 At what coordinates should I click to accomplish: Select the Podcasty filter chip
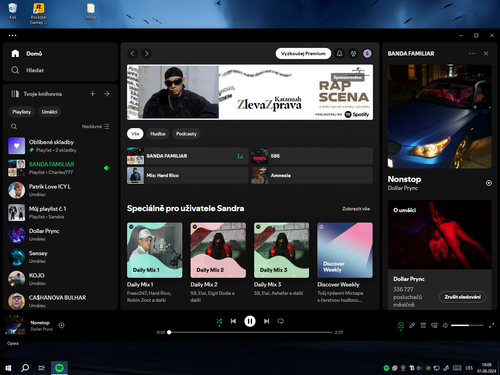[x=186, y=134]
